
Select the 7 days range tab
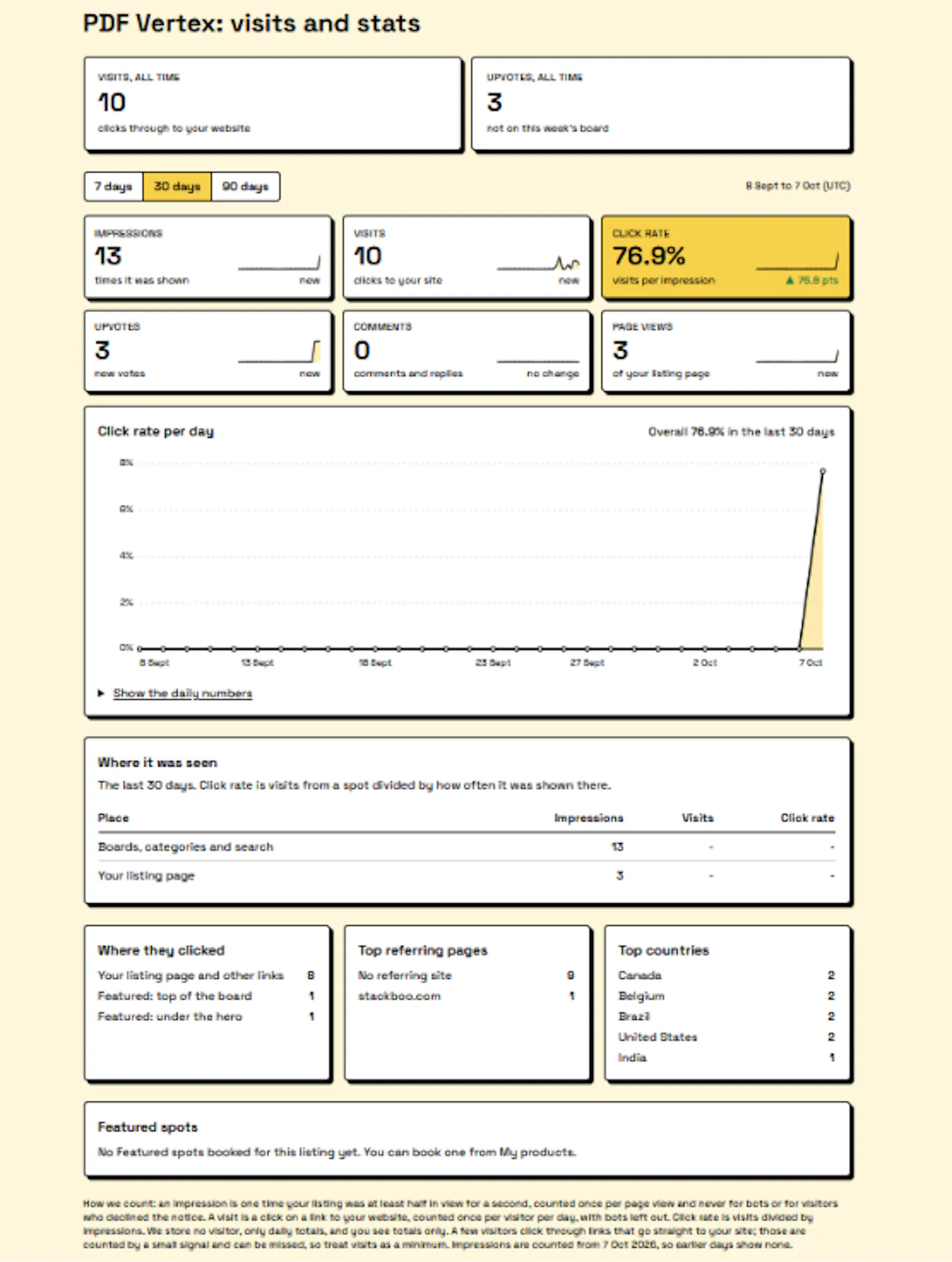[113, 187]
